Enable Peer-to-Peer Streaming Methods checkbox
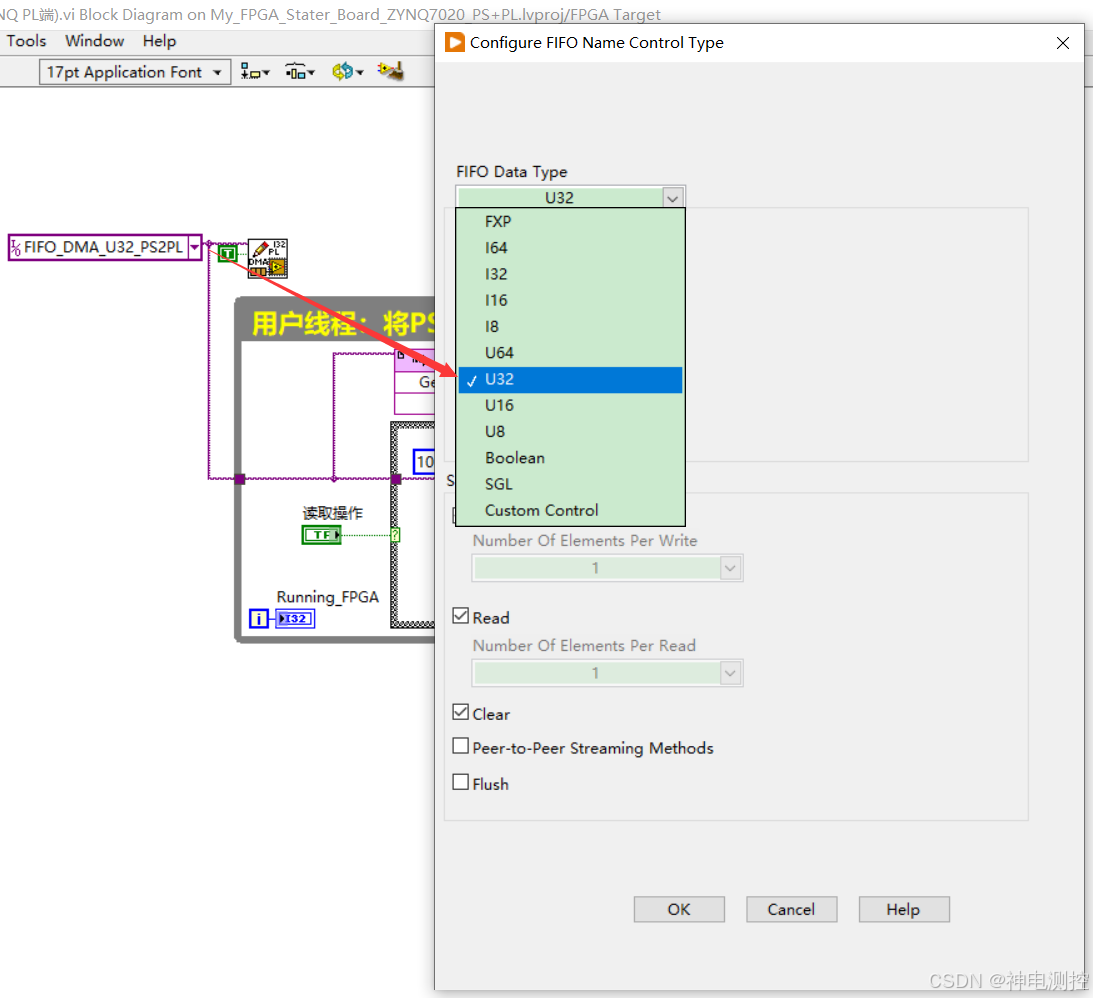Viewport: 1093px width, 998px height. point(461,746)
